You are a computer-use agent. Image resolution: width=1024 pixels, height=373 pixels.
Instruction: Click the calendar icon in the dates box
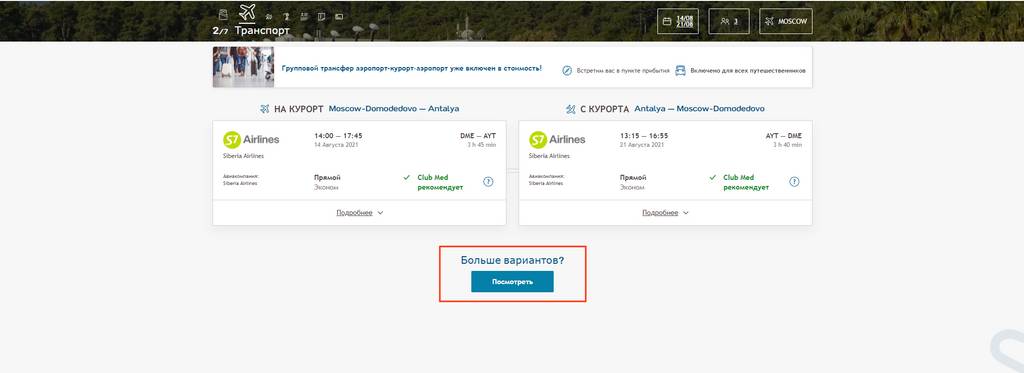(x=667, y=21)
